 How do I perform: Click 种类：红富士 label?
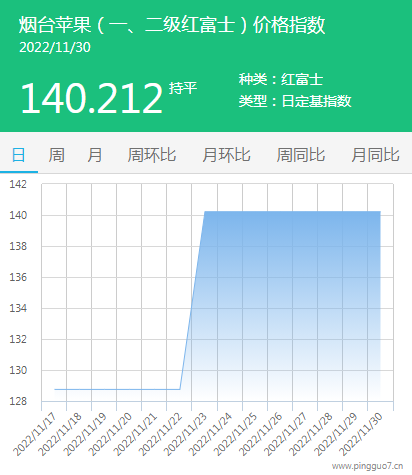[281, 79]
